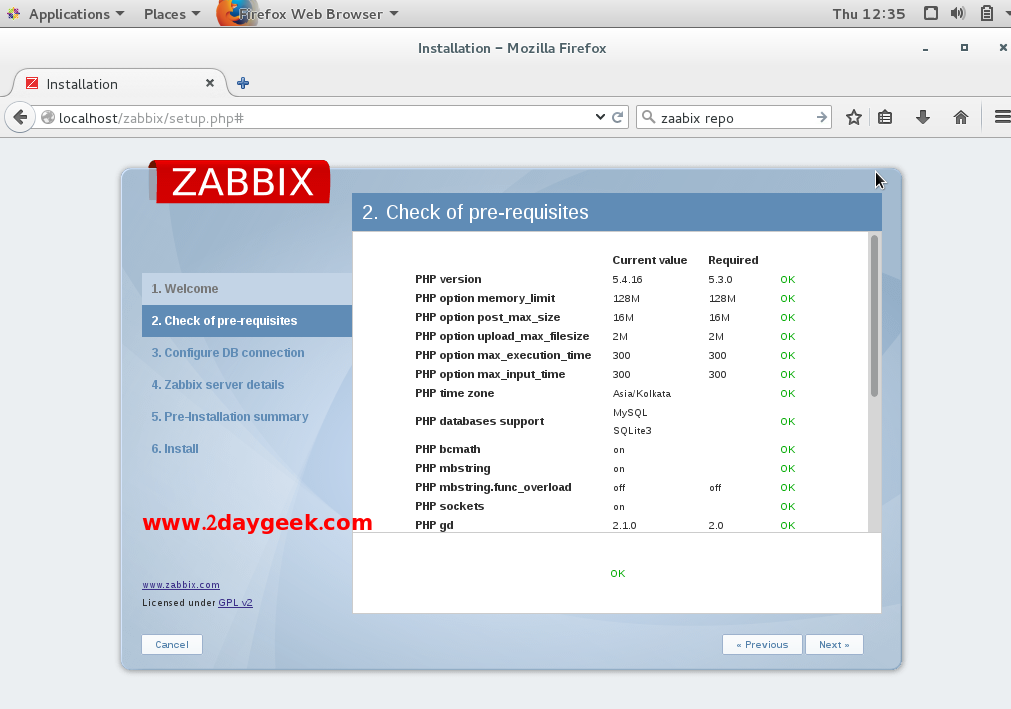Screen dimensions: 1011x709
Task: Click the overall OK status below the list
Action: coord(618,574)
